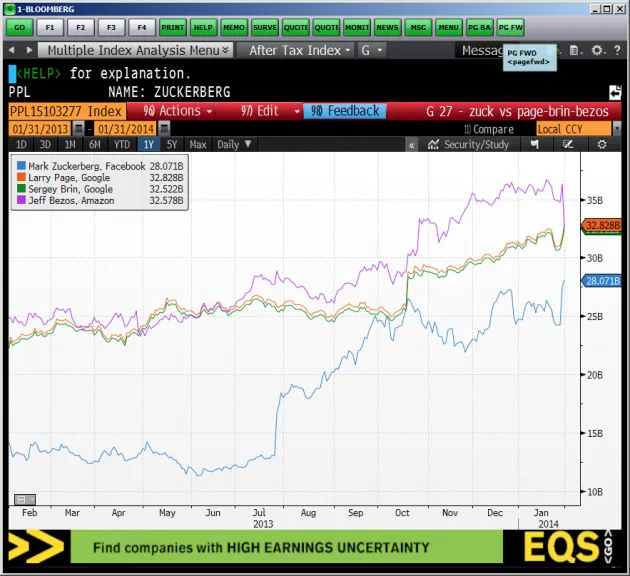Click Sergey Brin green legend swatch
Screen dimensions: 630x576
[21, 188]
